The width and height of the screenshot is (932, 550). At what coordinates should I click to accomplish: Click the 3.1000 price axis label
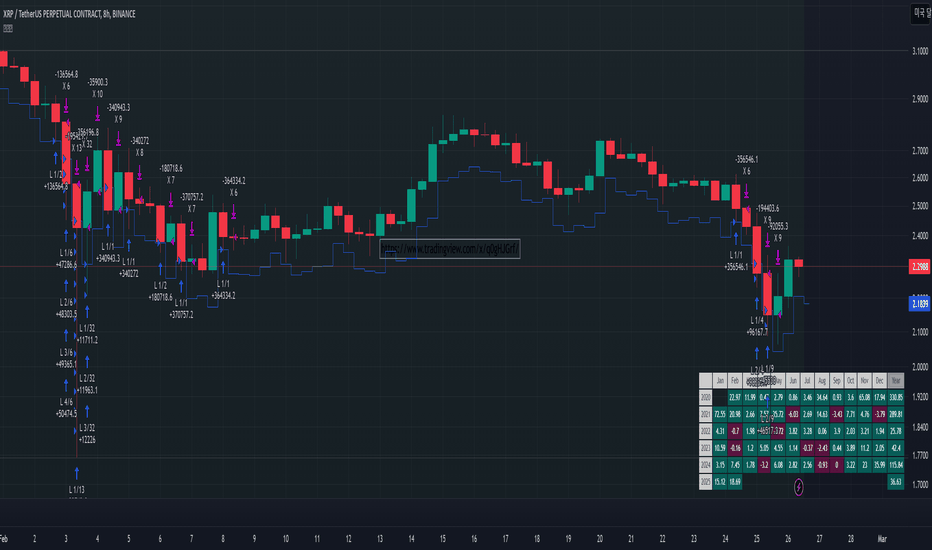coord(920,52)
